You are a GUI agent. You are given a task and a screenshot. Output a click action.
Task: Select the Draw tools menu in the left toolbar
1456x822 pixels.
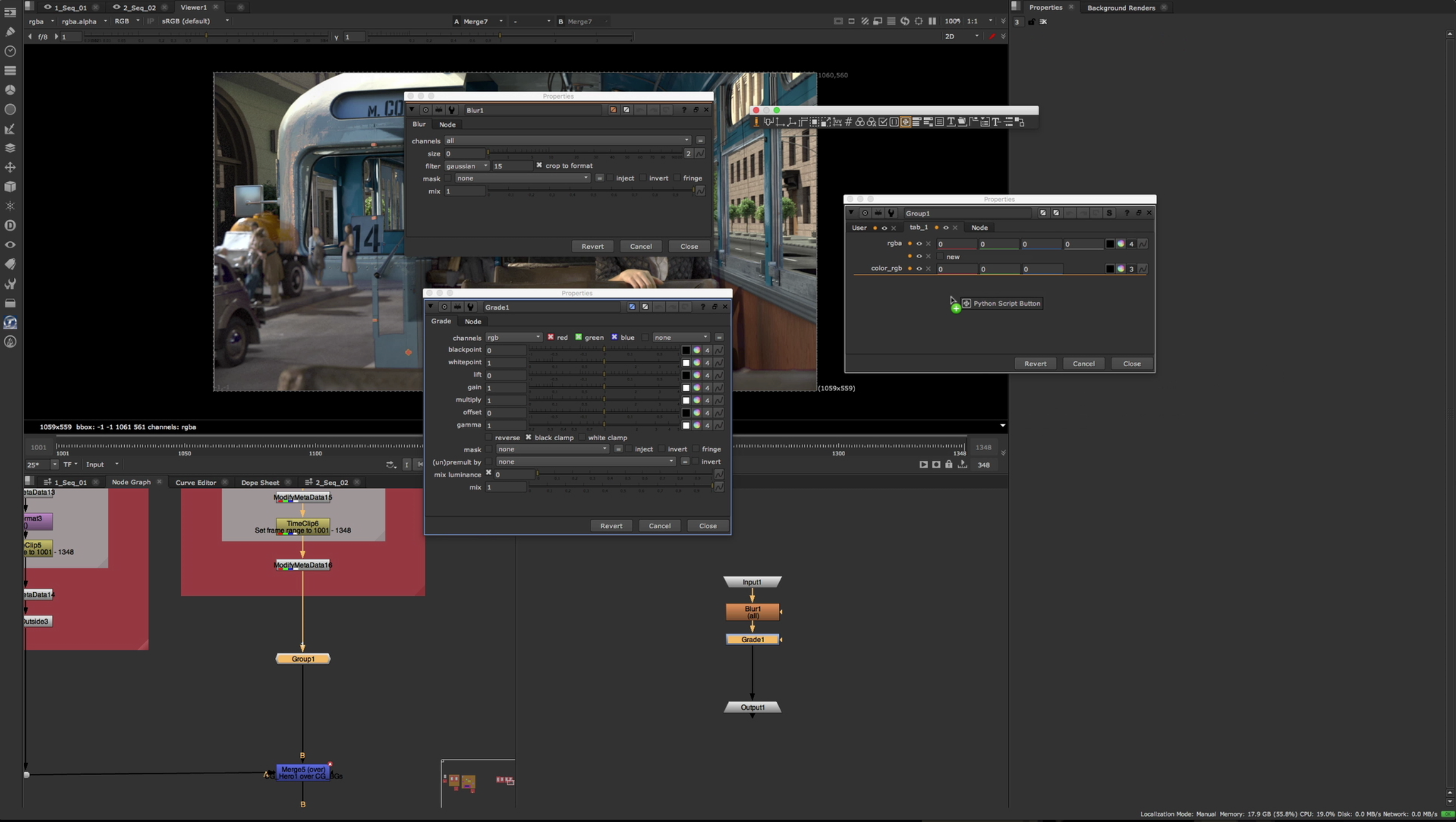point(10,32)
